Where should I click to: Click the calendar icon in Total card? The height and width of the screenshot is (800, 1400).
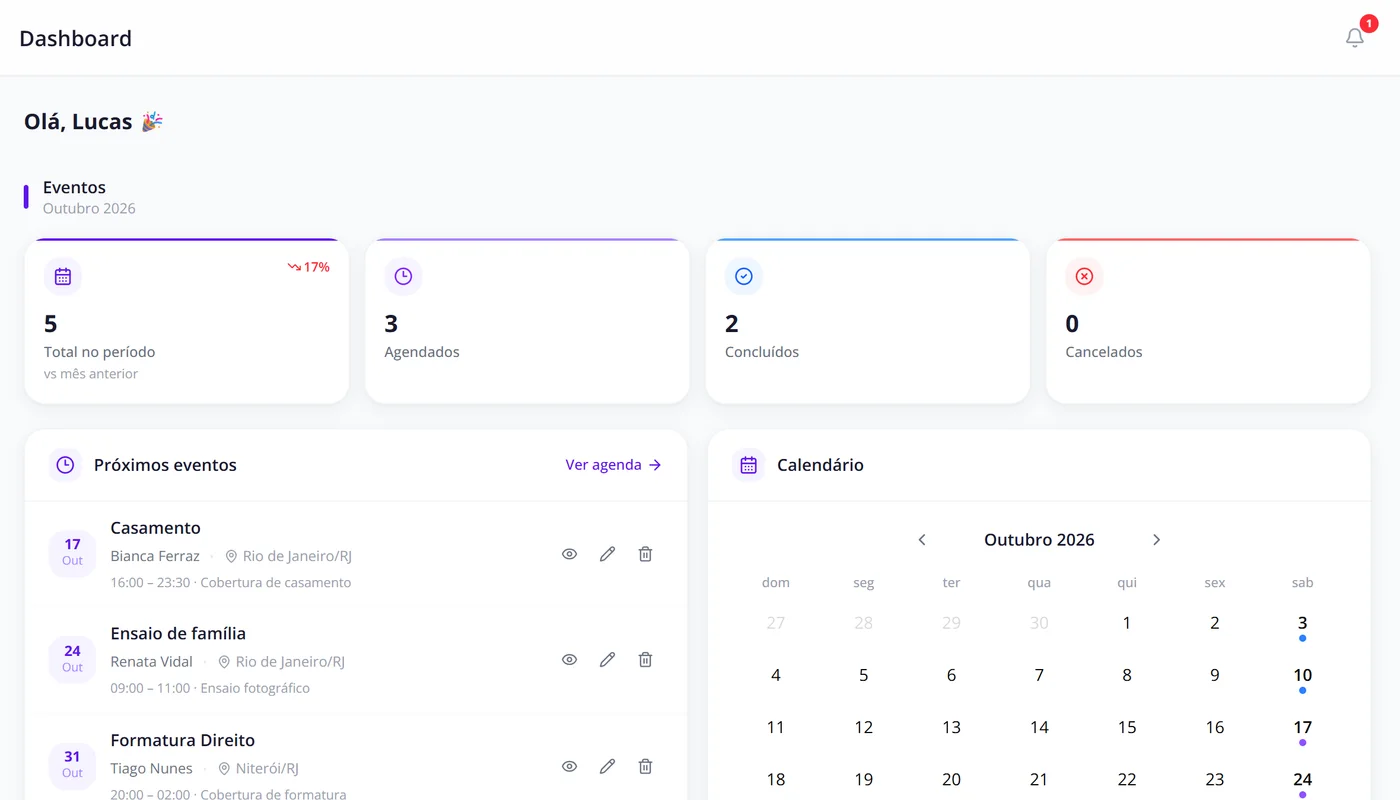[63, 277]
